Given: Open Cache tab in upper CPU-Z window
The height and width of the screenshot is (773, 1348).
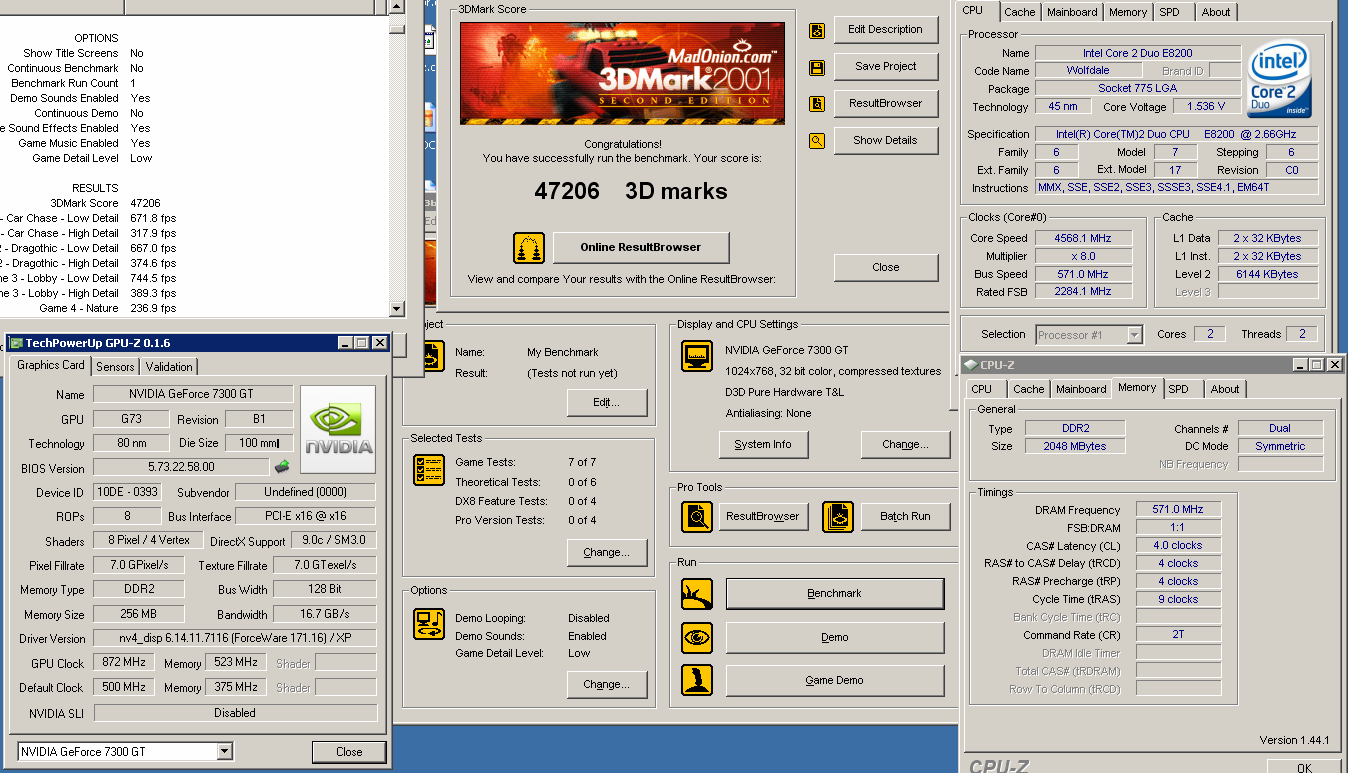Looking at the screenshot, I should [x=1020, y=12].
